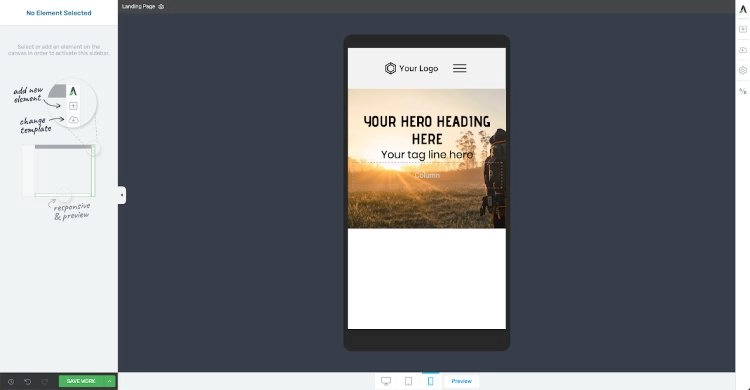
Task: Click the 'Your Logo' text
Action: point(419,68)
